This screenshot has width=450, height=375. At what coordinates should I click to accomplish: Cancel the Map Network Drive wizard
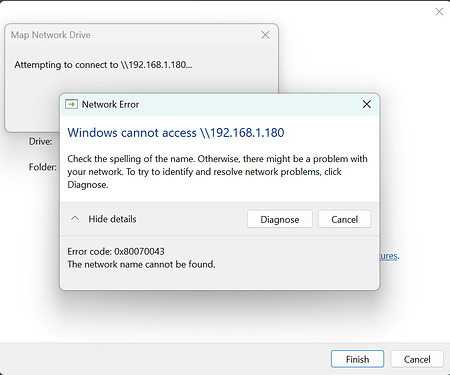tap(417, 359)
